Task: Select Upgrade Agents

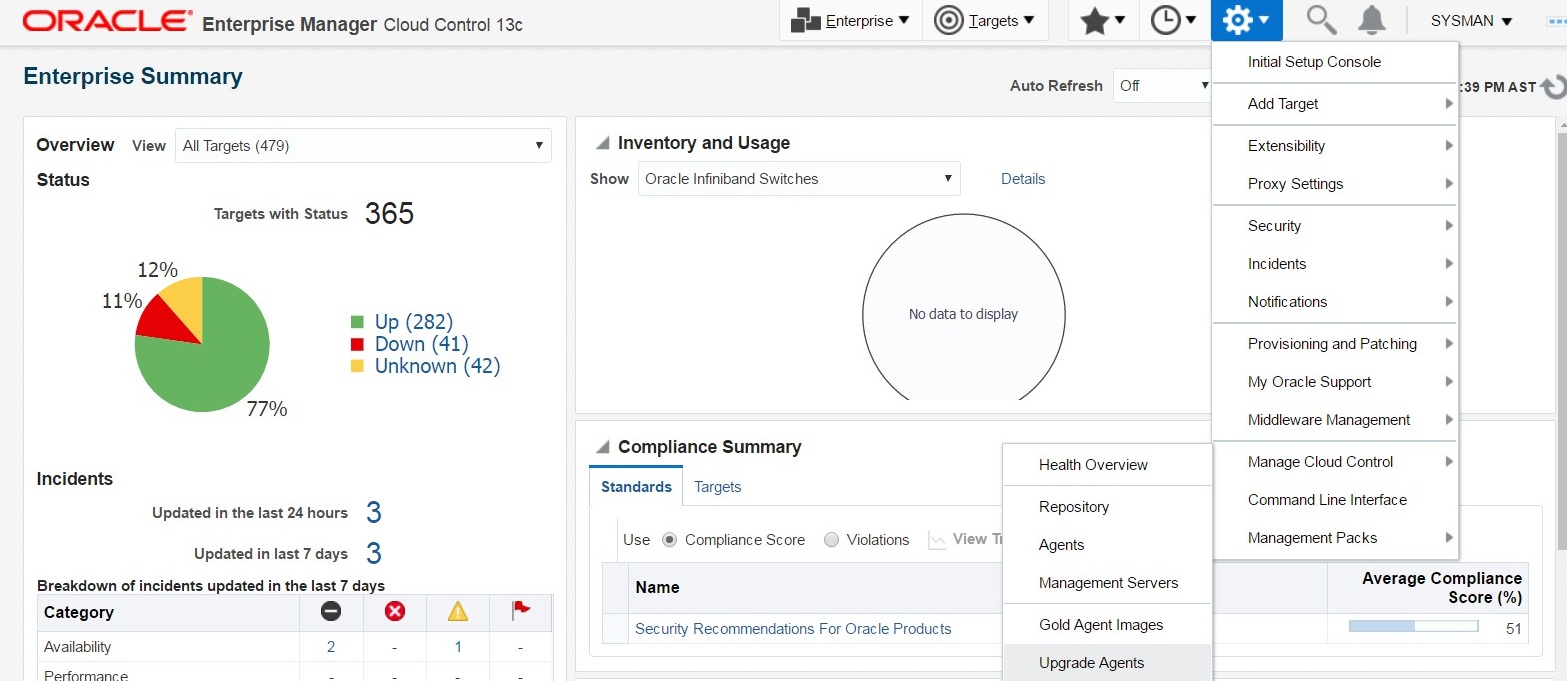Action: (x=1108, y=663)
